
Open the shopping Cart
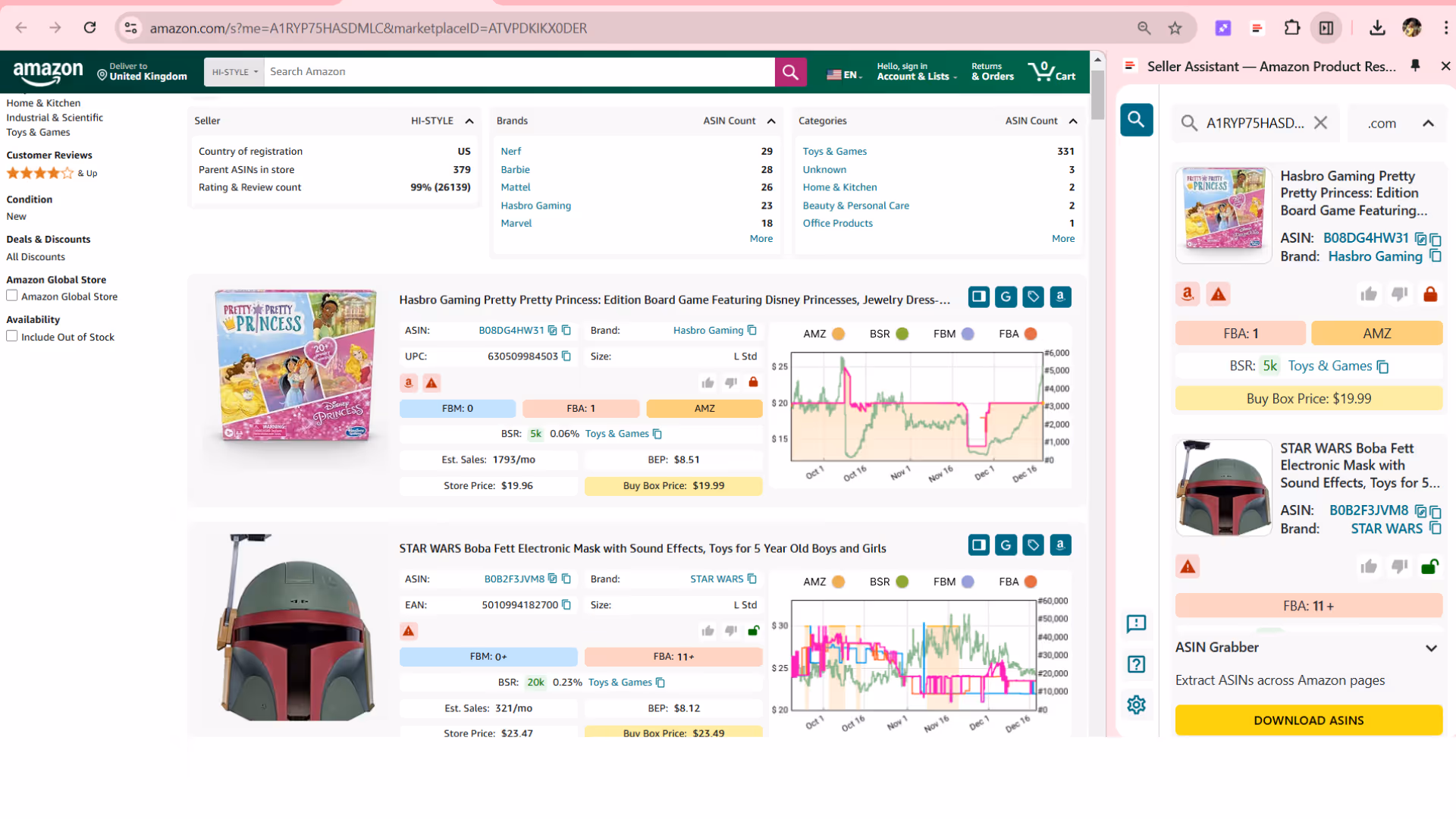(1051, 72)
